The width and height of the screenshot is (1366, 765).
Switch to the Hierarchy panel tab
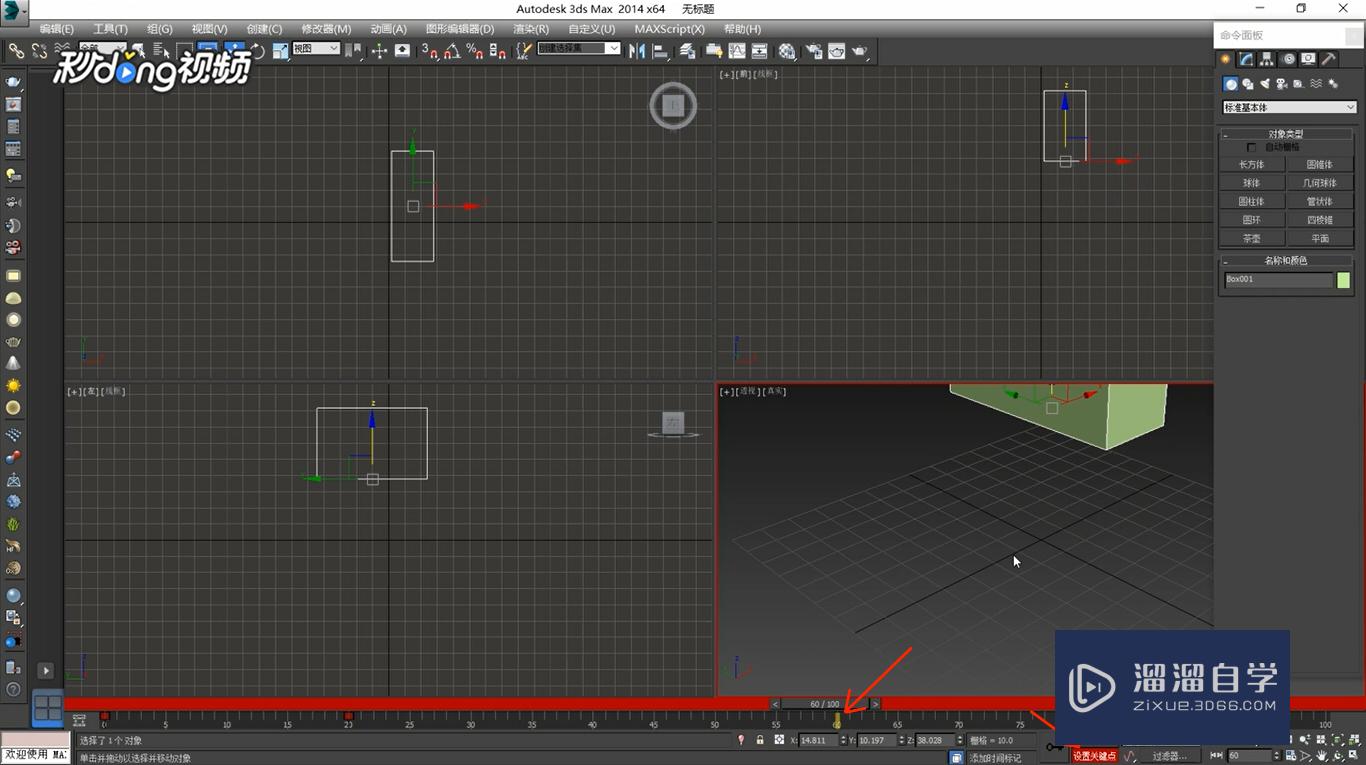tap(1267, 59)
